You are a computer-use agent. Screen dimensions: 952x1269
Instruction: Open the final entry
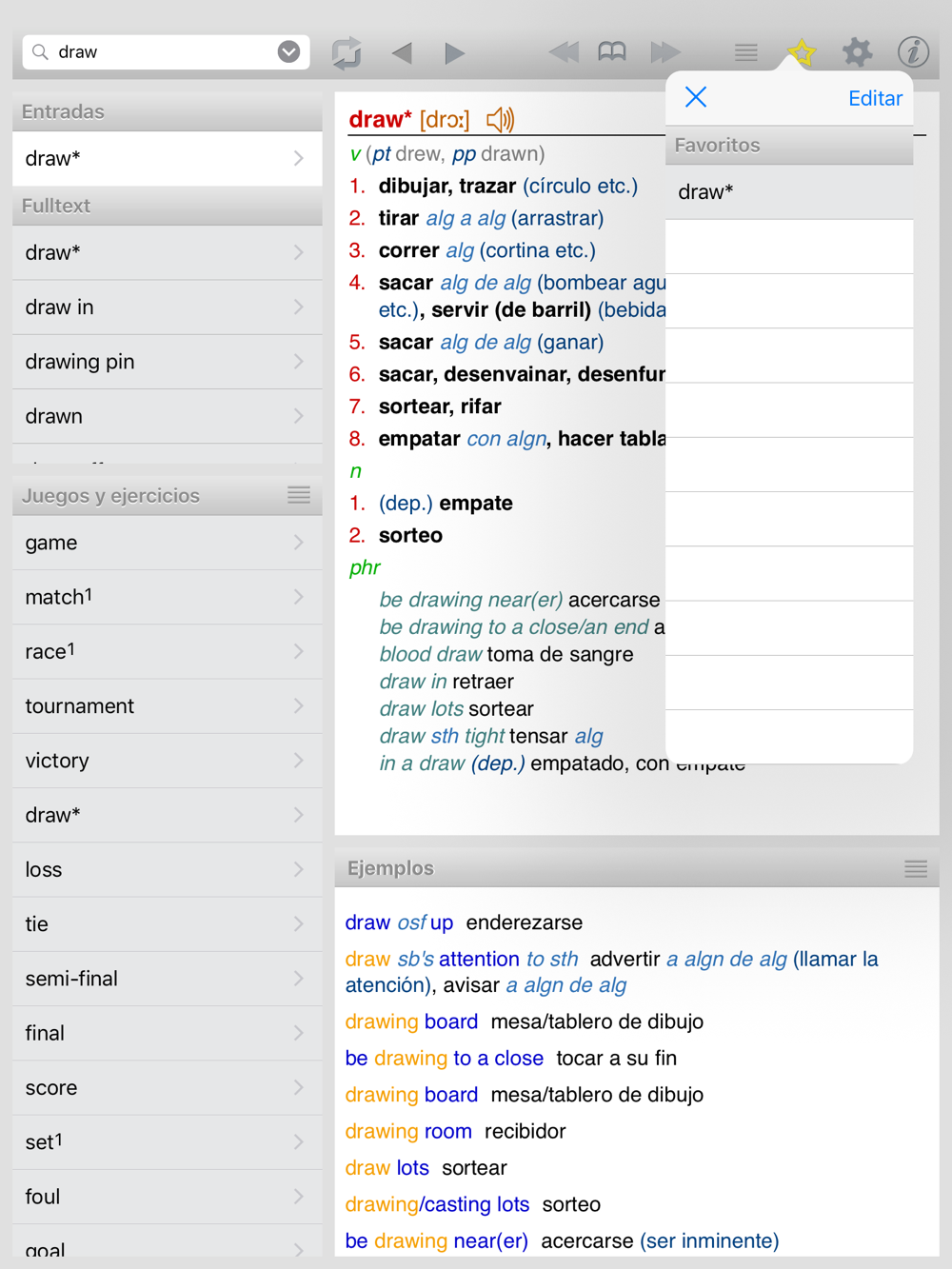coord(168,1033)
